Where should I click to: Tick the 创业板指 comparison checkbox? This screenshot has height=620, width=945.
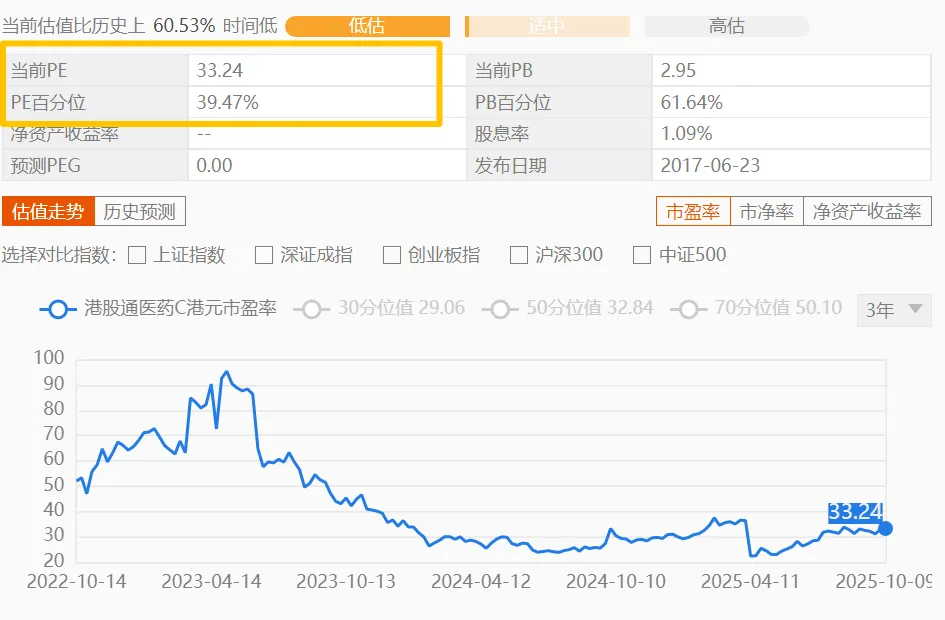[x=392, y=255]
